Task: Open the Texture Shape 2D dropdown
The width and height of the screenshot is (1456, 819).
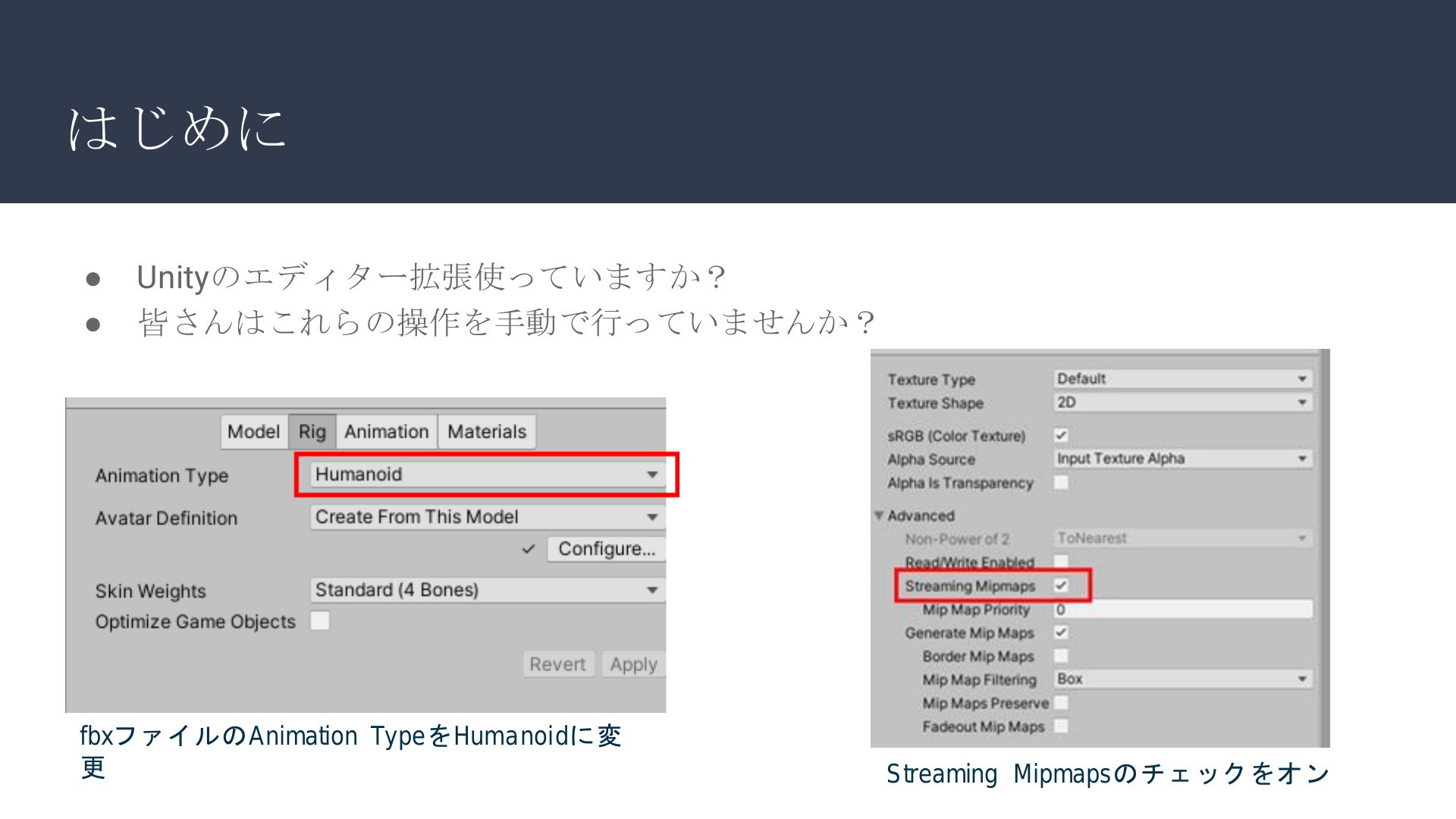Action: tap(1183, 402)
